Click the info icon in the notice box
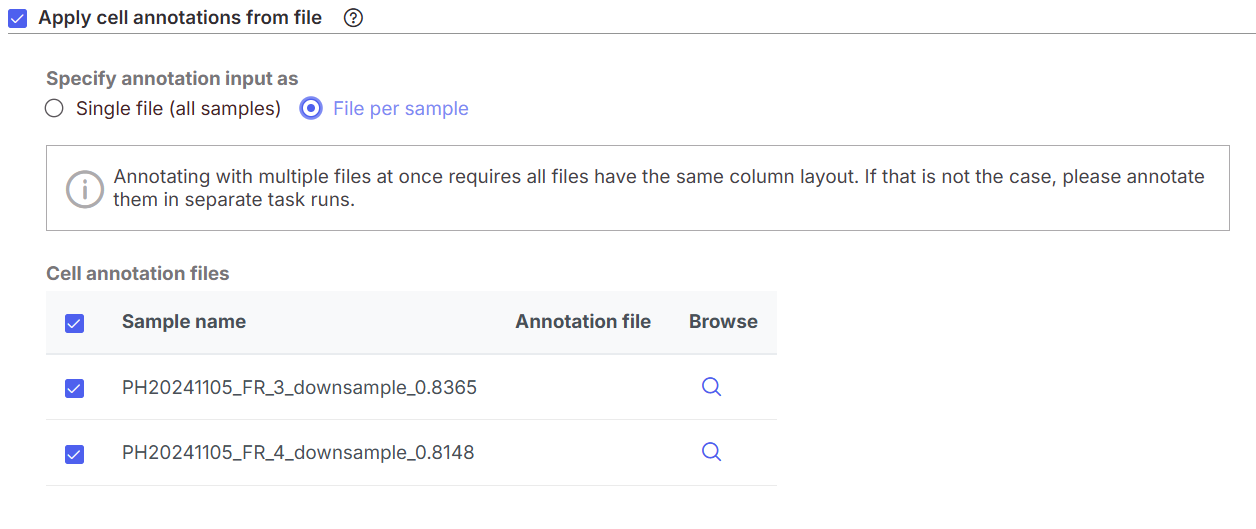Screen dimensions: 1256x529 (85, 188)
